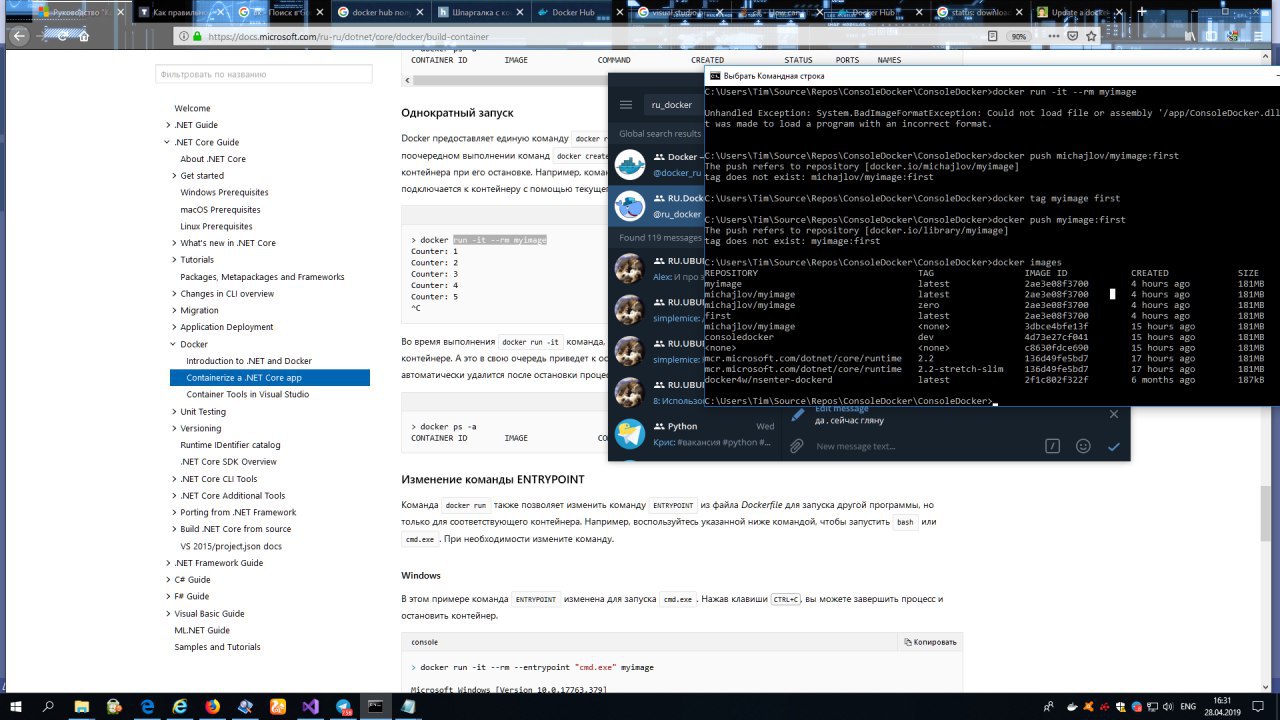Click browser back arrow button
The image size is (1280, 720).
pyautogui.click(x=18, y=36)
